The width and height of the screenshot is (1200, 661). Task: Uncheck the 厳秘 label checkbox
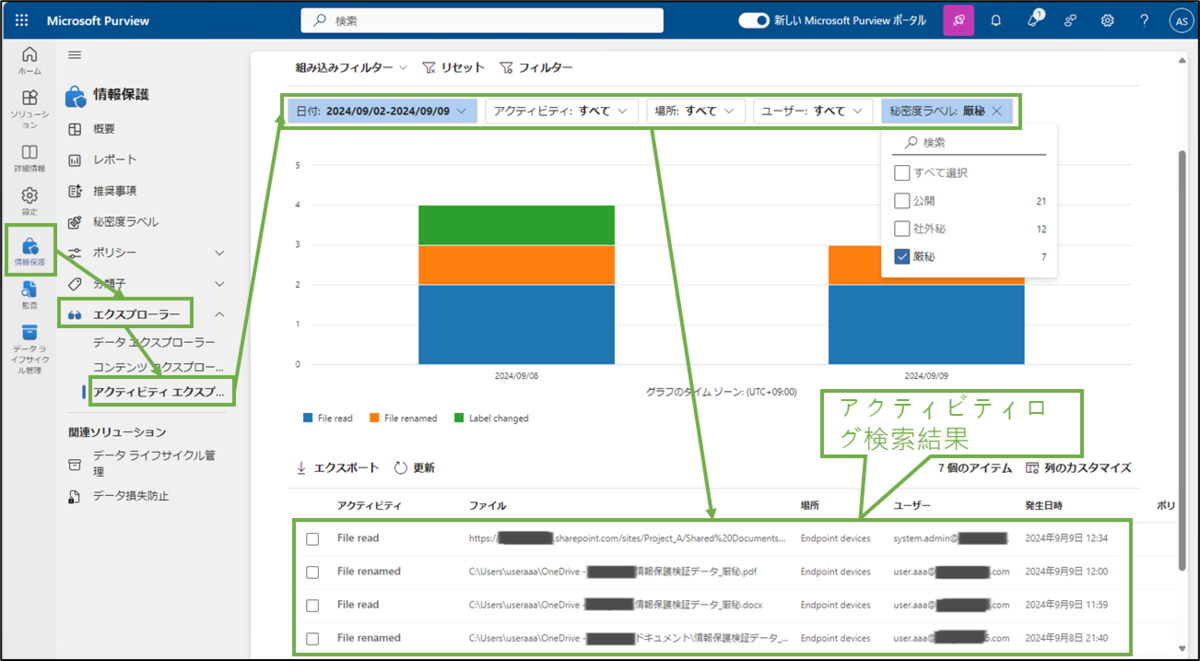pos(902,257)
